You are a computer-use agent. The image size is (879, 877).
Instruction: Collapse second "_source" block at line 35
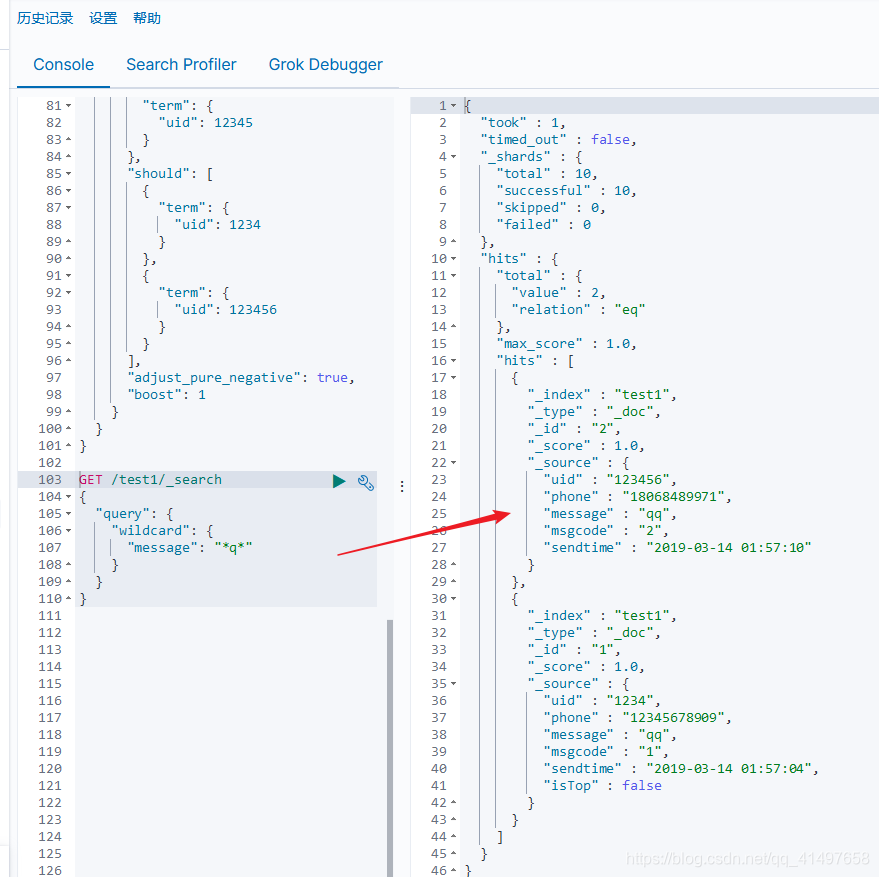454,684
